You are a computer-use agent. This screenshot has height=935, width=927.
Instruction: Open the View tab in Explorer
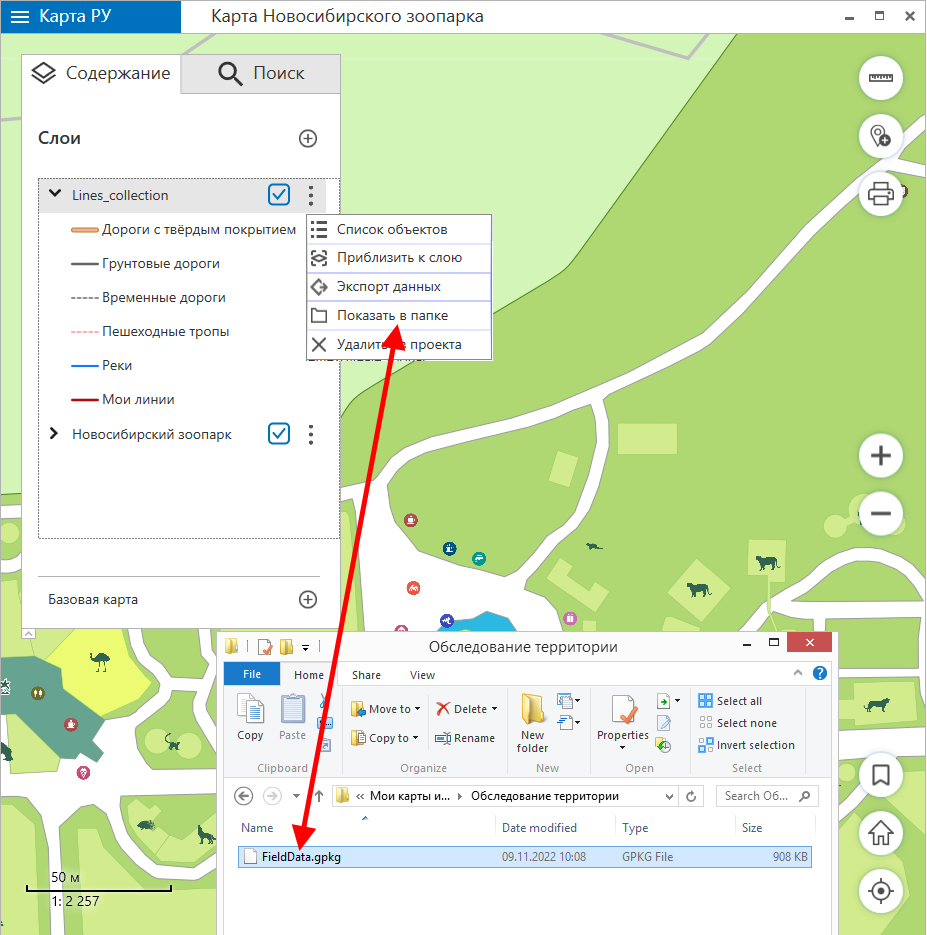(x=422, y=674)
